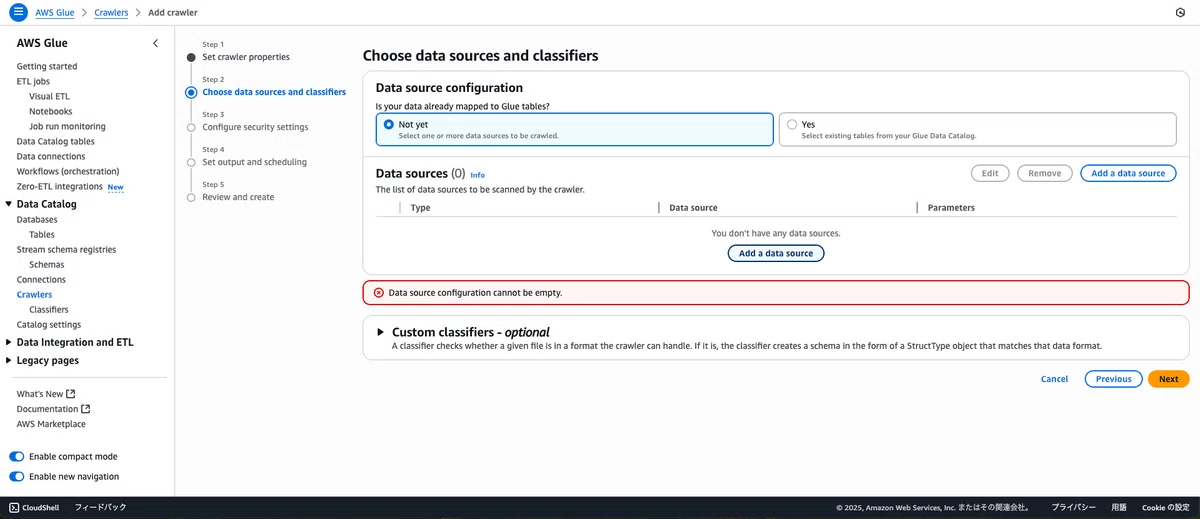1200x519 pixels.
Task: Open Connections in sidebar
Action: (x=41, y=279)
